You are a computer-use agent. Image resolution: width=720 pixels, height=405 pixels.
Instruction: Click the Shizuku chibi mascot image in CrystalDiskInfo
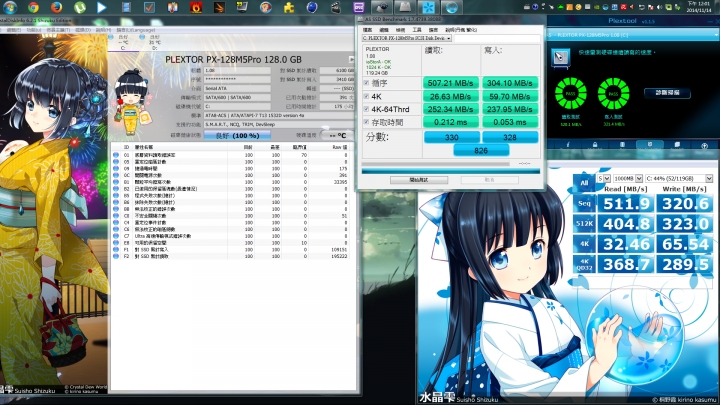[x=133, y=102]
